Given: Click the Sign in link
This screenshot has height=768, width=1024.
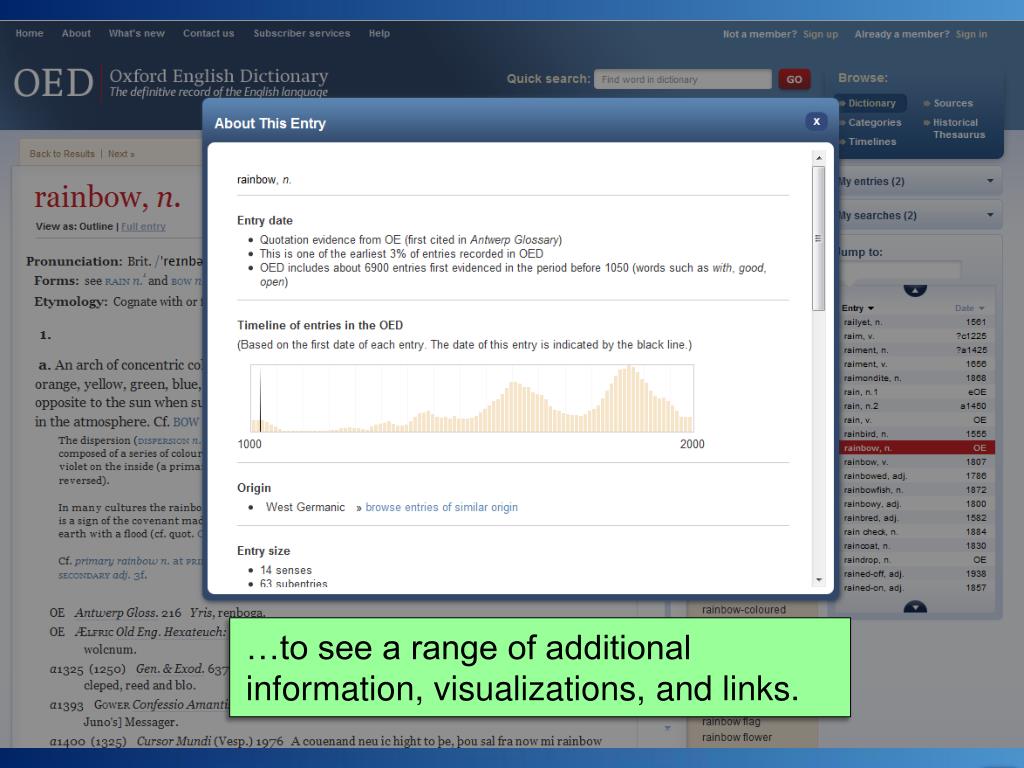Looking at the screenshot, I should coord(971,34).
